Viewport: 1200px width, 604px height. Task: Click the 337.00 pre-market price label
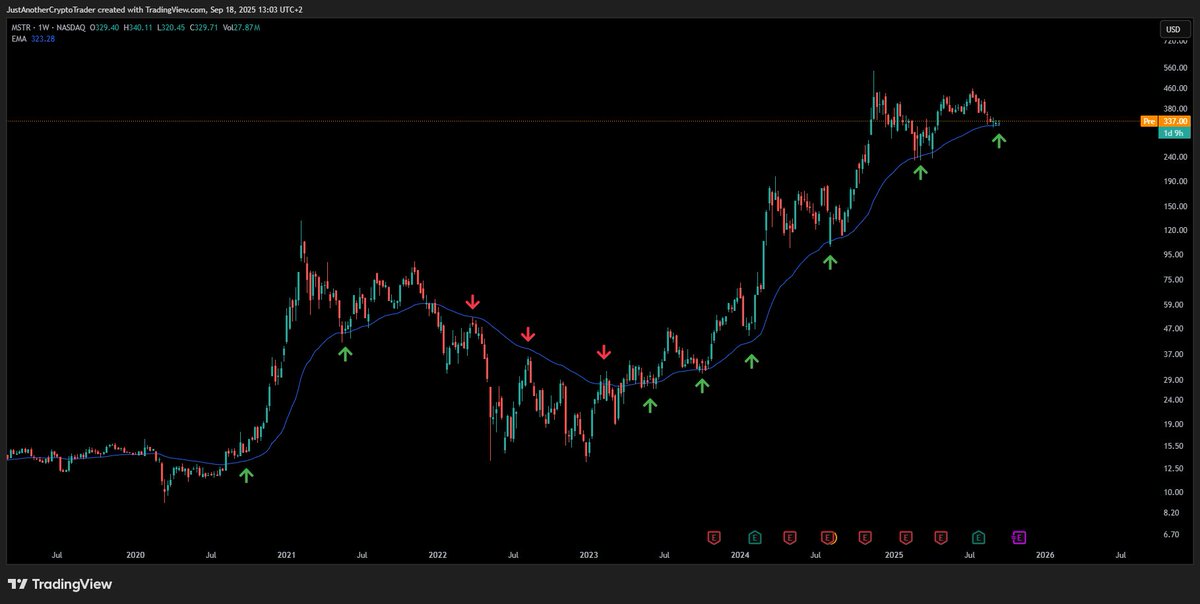[1174, 121]
